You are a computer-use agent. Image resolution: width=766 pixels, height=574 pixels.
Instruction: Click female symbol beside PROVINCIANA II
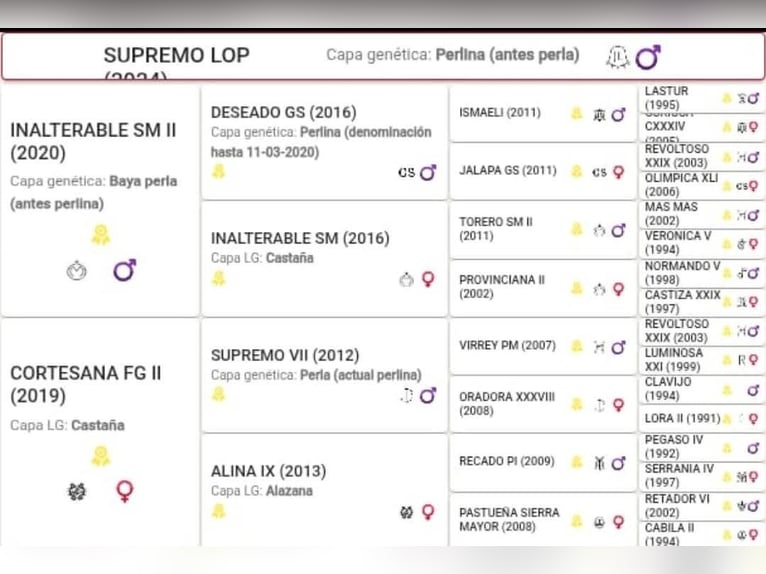pyautogui.click(x=618, y=289)
